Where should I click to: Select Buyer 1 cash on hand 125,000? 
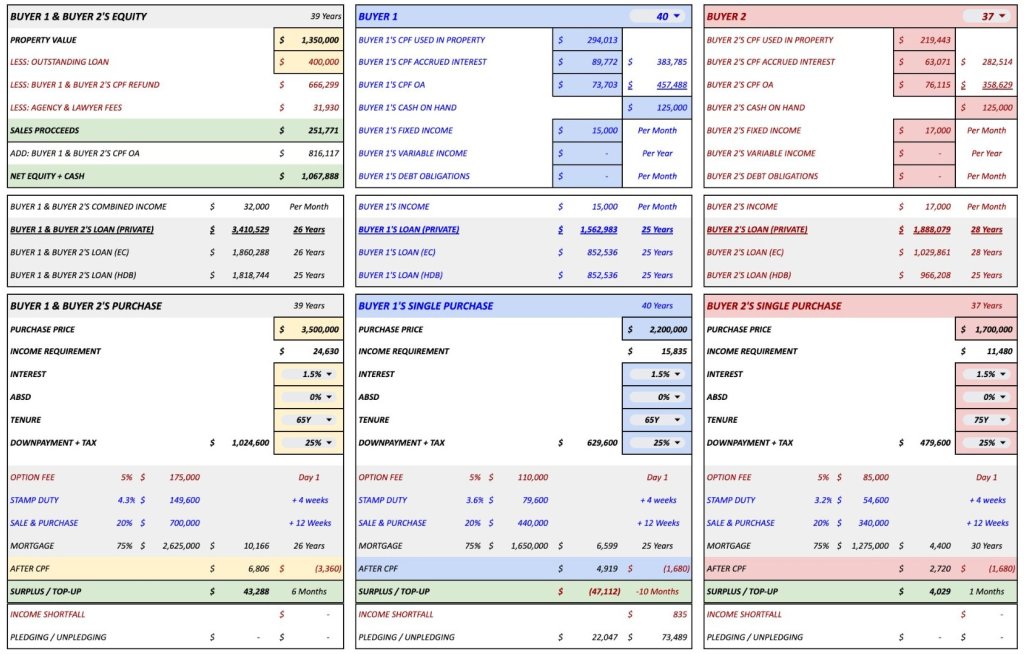[657, 108]
